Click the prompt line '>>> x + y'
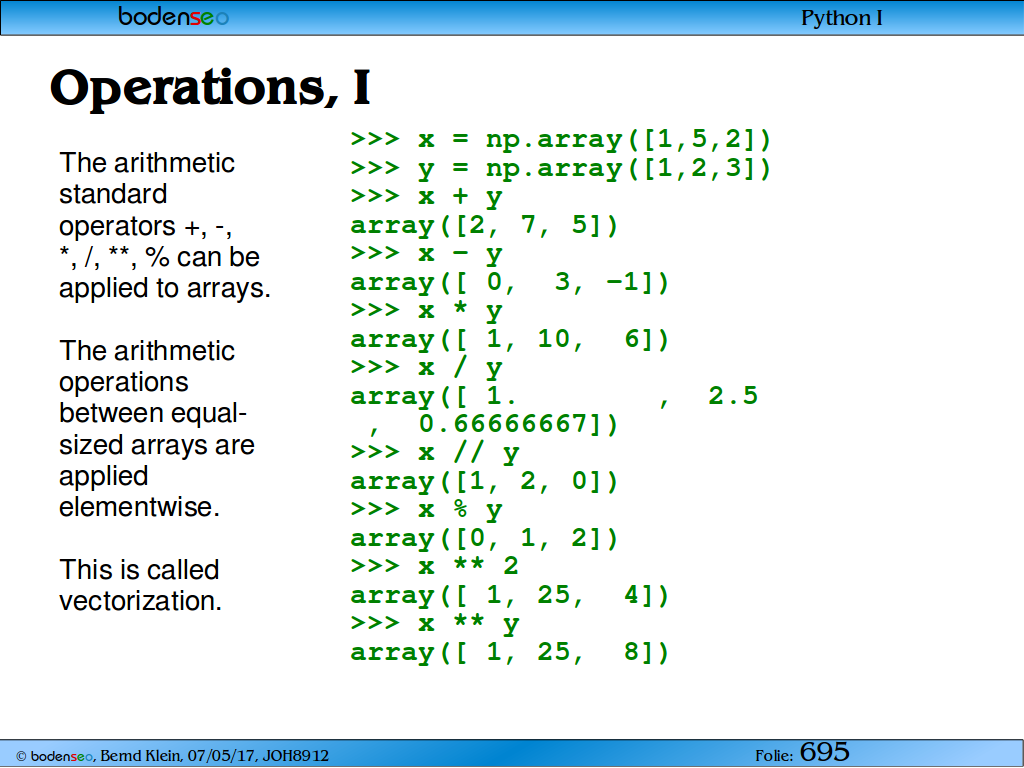The height and width of the screenshot is (768, 1024). 426,197
